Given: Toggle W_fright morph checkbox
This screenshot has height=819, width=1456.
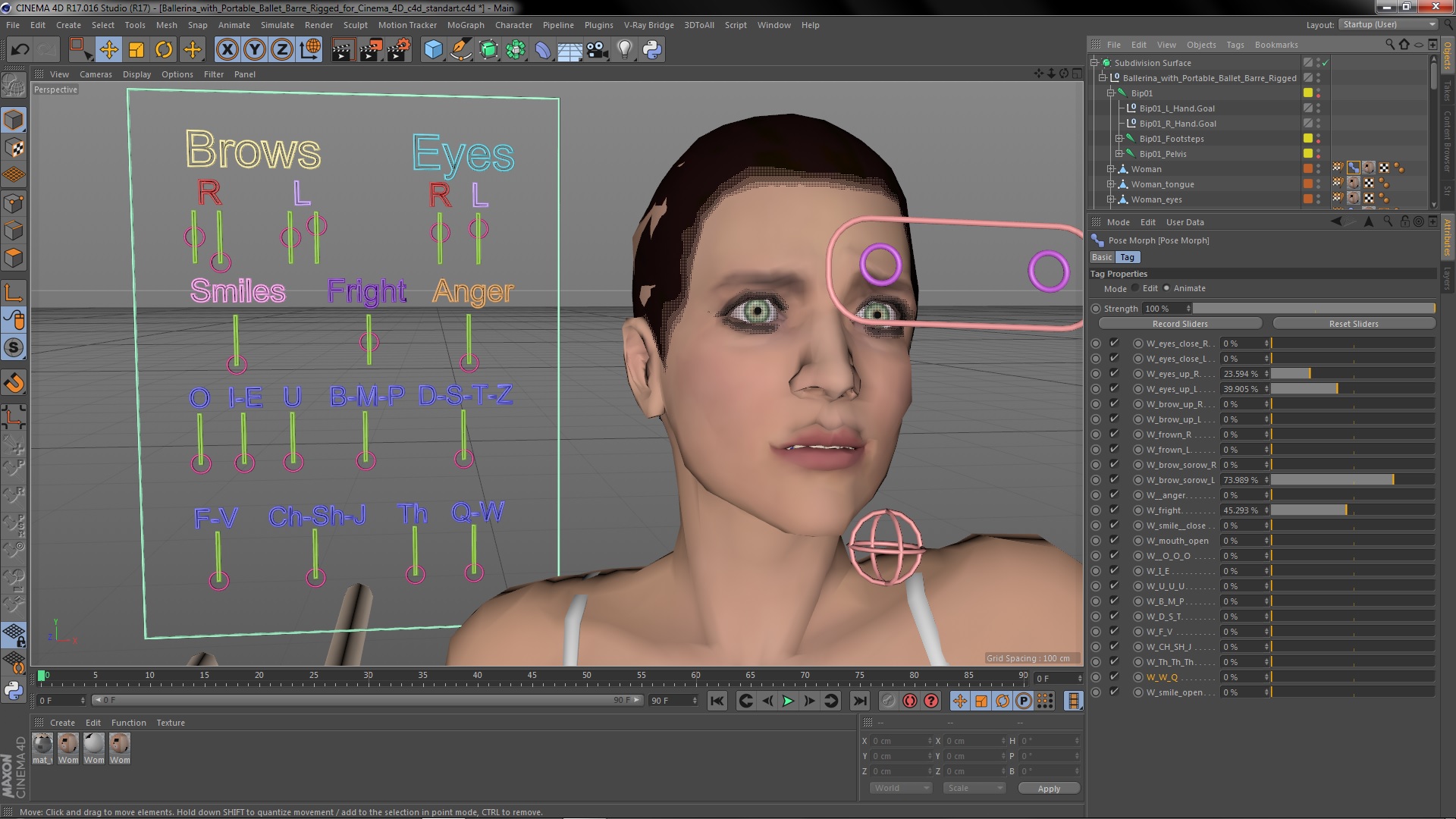Looking at the screenshot, I should (x=1114, y=510).
